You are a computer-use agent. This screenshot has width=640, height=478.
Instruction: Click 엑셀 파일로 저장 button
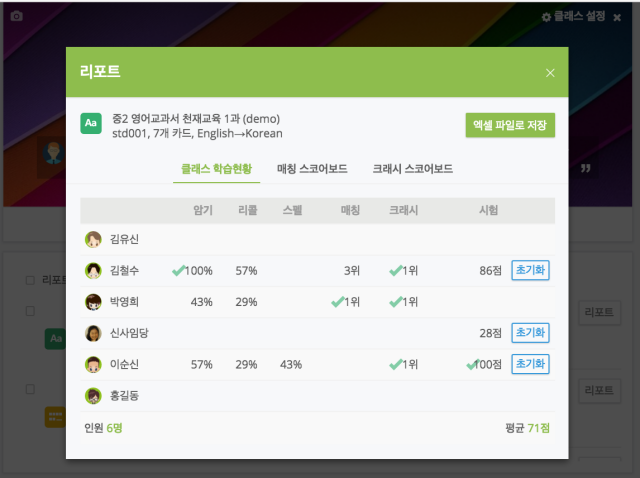pos(510,124)
